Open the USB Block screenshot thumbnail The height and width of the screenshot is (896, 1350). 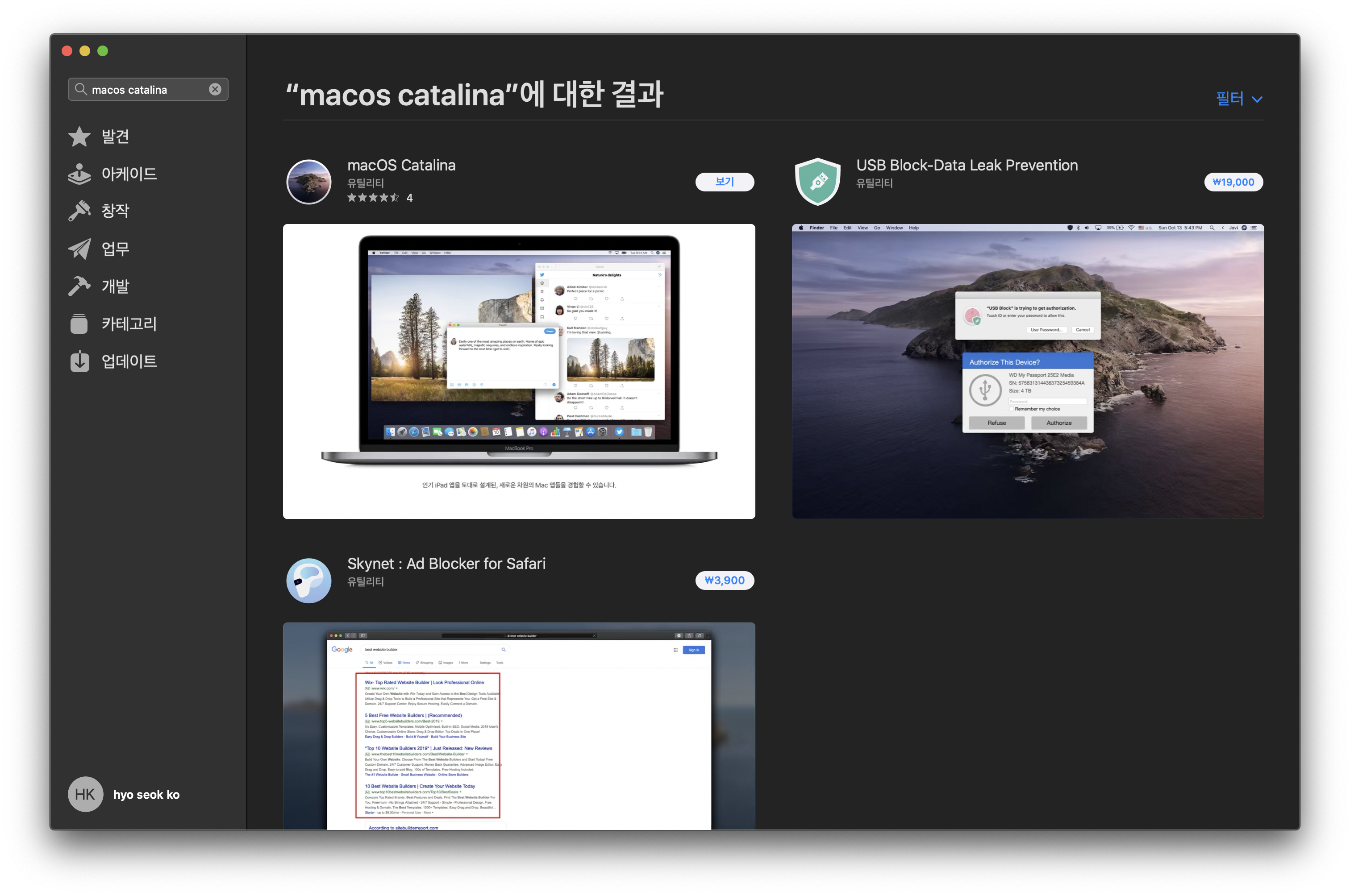coord(1027,371)
